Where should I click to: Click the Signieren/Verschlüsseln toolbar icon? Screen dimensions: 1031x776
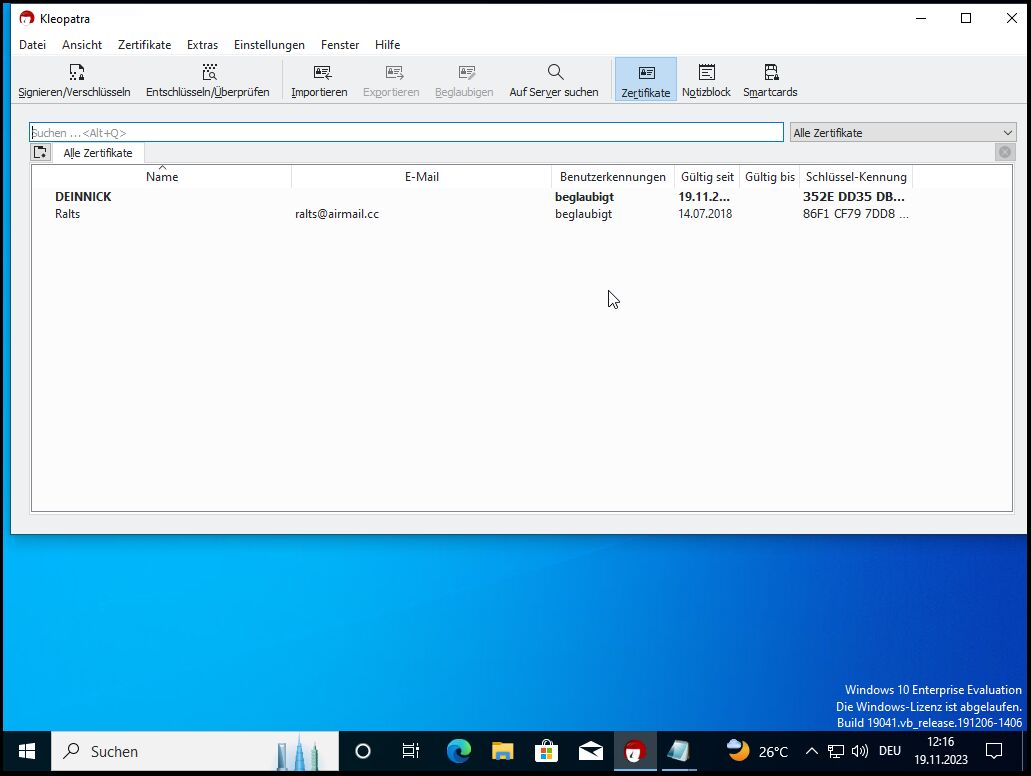(x=75, y=80)
